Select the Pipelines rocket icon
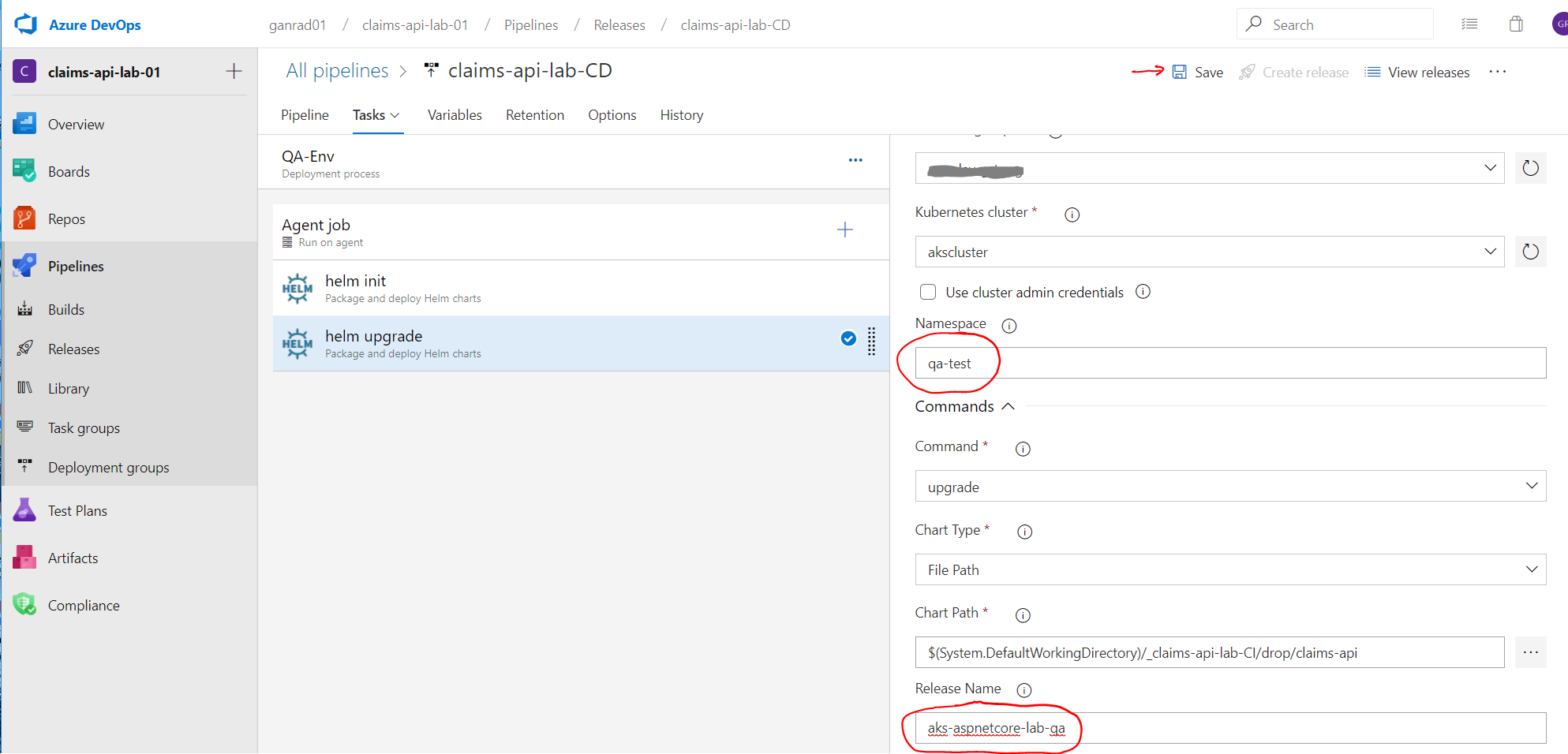 coord(24,266)
